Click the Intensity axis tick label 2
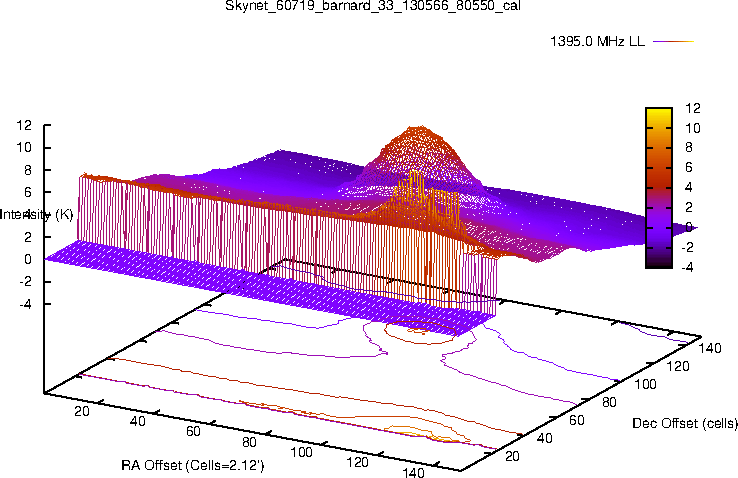Image resolution: width=738 pixels, height=478 pixels. [x=27, y=237]
